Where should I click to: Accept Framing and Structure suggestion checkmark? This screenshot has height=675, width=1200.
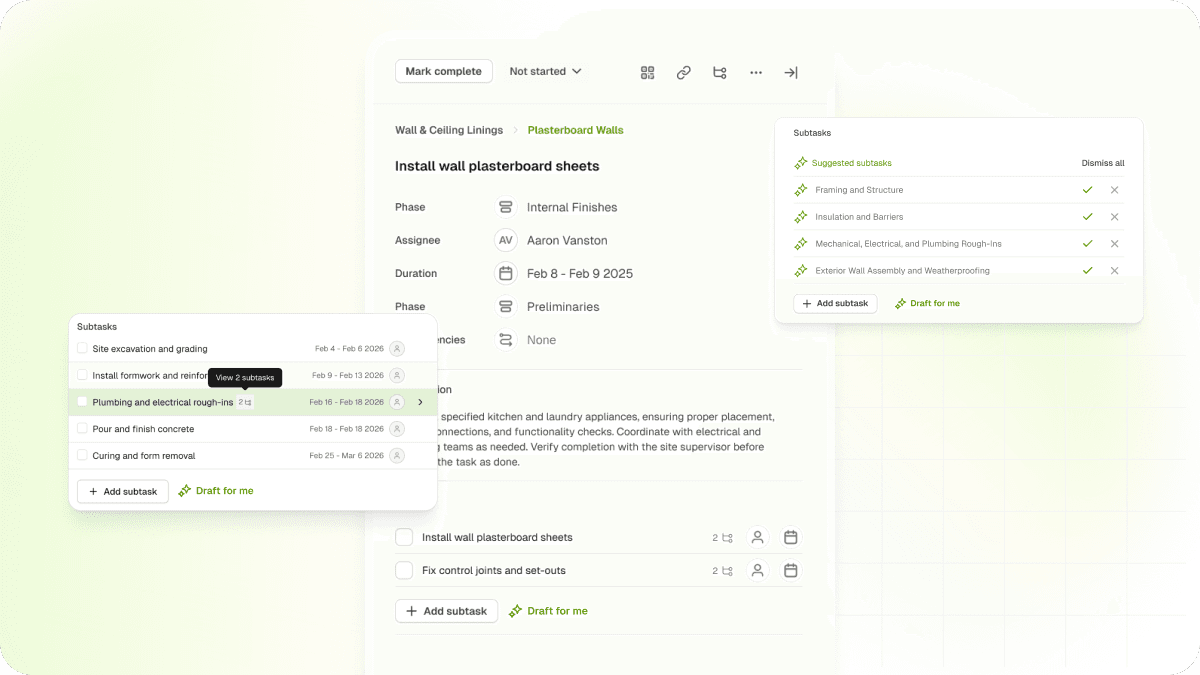pyautogui.click(x=1087, y=190)
